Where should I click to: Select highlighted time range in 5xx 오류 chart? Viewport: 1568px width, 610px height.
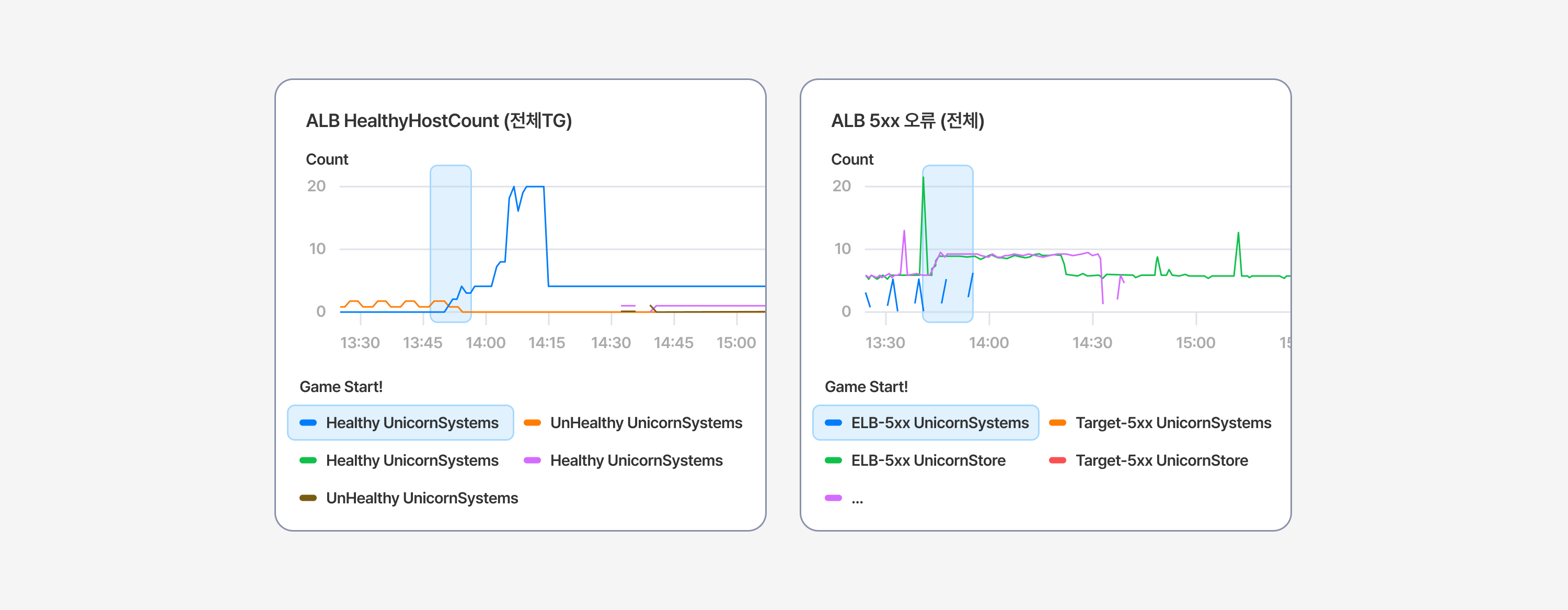click(x=947, y=244)
